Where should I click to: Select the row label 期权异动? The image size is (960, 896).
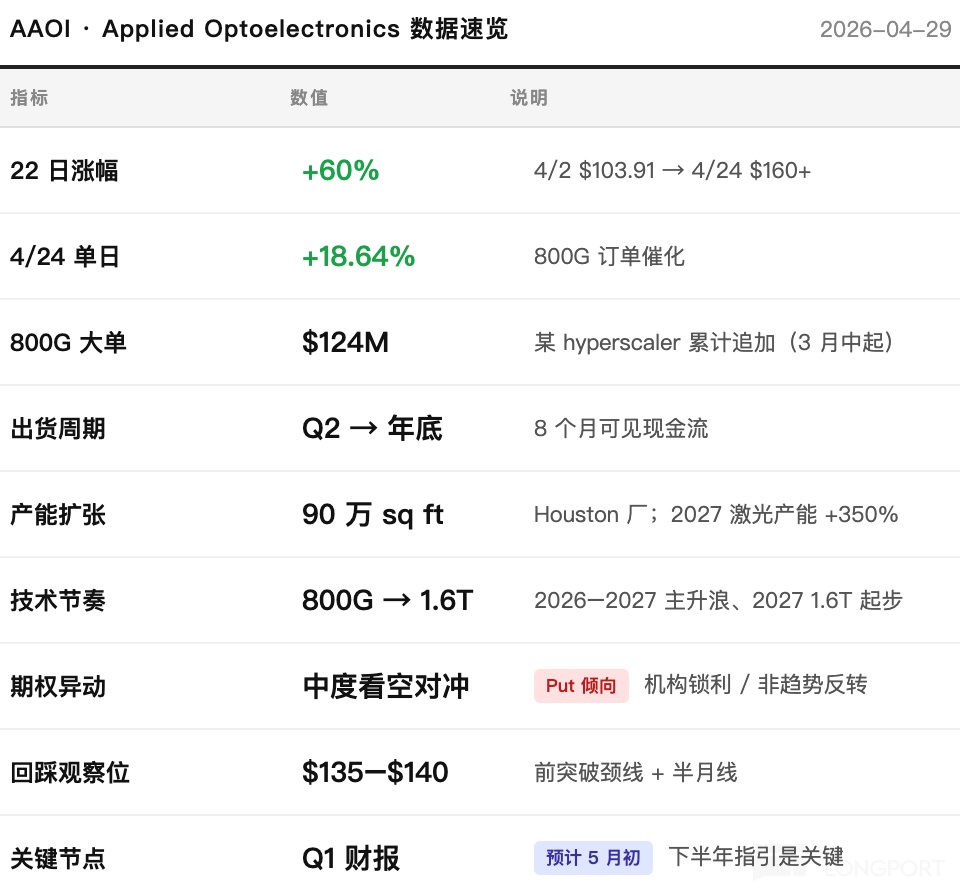[x=58, y=687]
